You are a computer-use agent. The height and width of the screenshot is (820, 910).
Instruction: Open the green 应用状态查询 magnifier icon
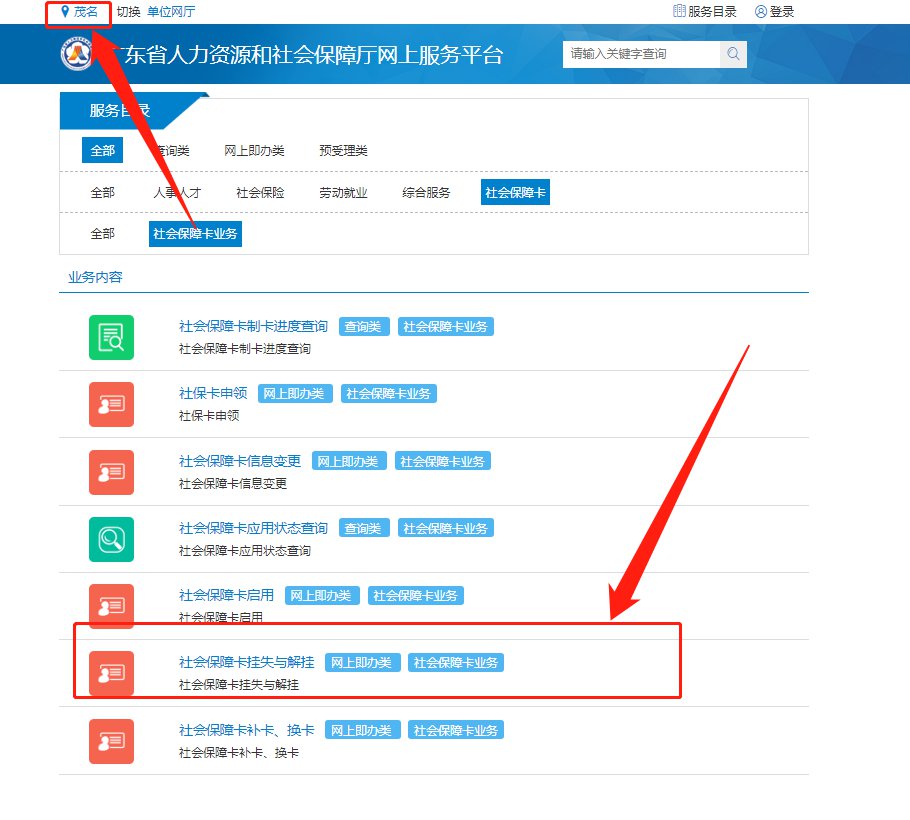111,539
